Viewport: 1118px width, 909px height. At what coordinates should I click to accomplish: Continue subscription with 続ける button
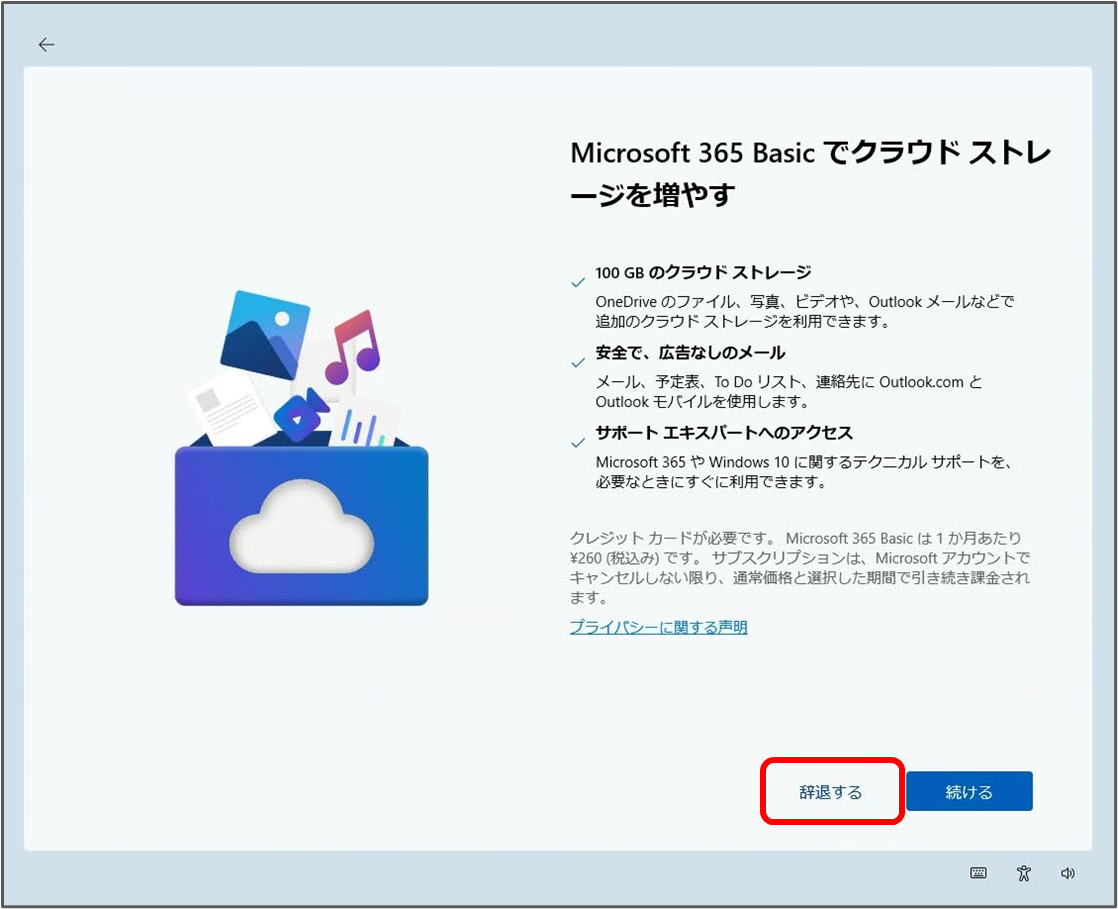pyautogui.click(x=968, y=790)
